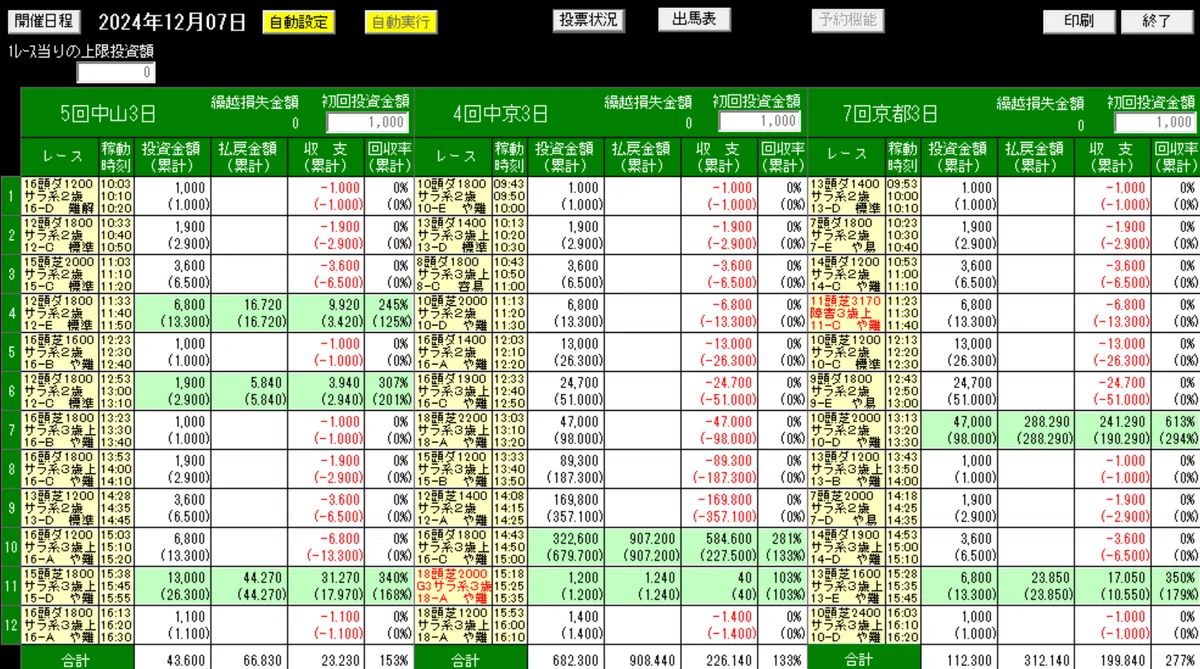Viewport: 1200px width, 669px height.
Task: Select the 京都 race cell reading 9頭ダ1800 9-E
Action: 847,390
